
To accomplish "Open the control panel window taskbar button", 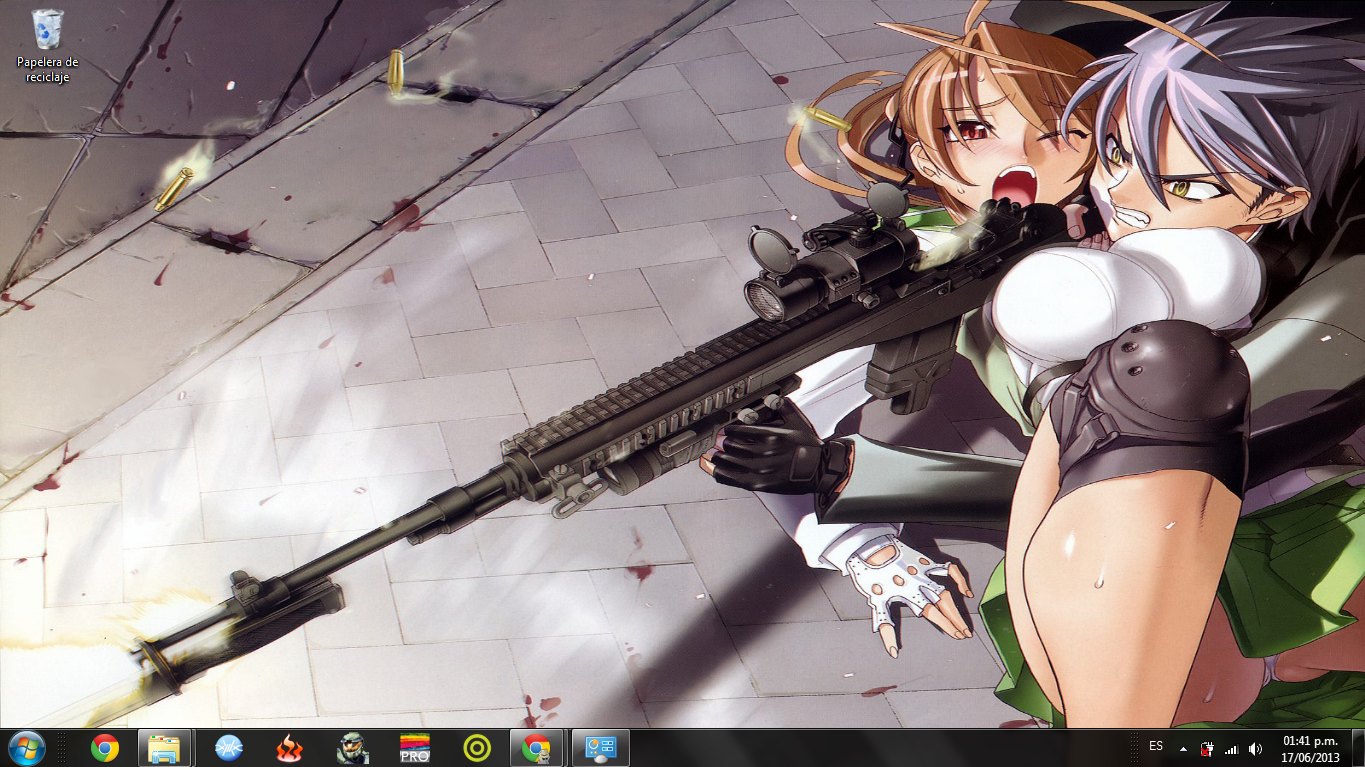I will pyautogui.click(x=601, y=748).
